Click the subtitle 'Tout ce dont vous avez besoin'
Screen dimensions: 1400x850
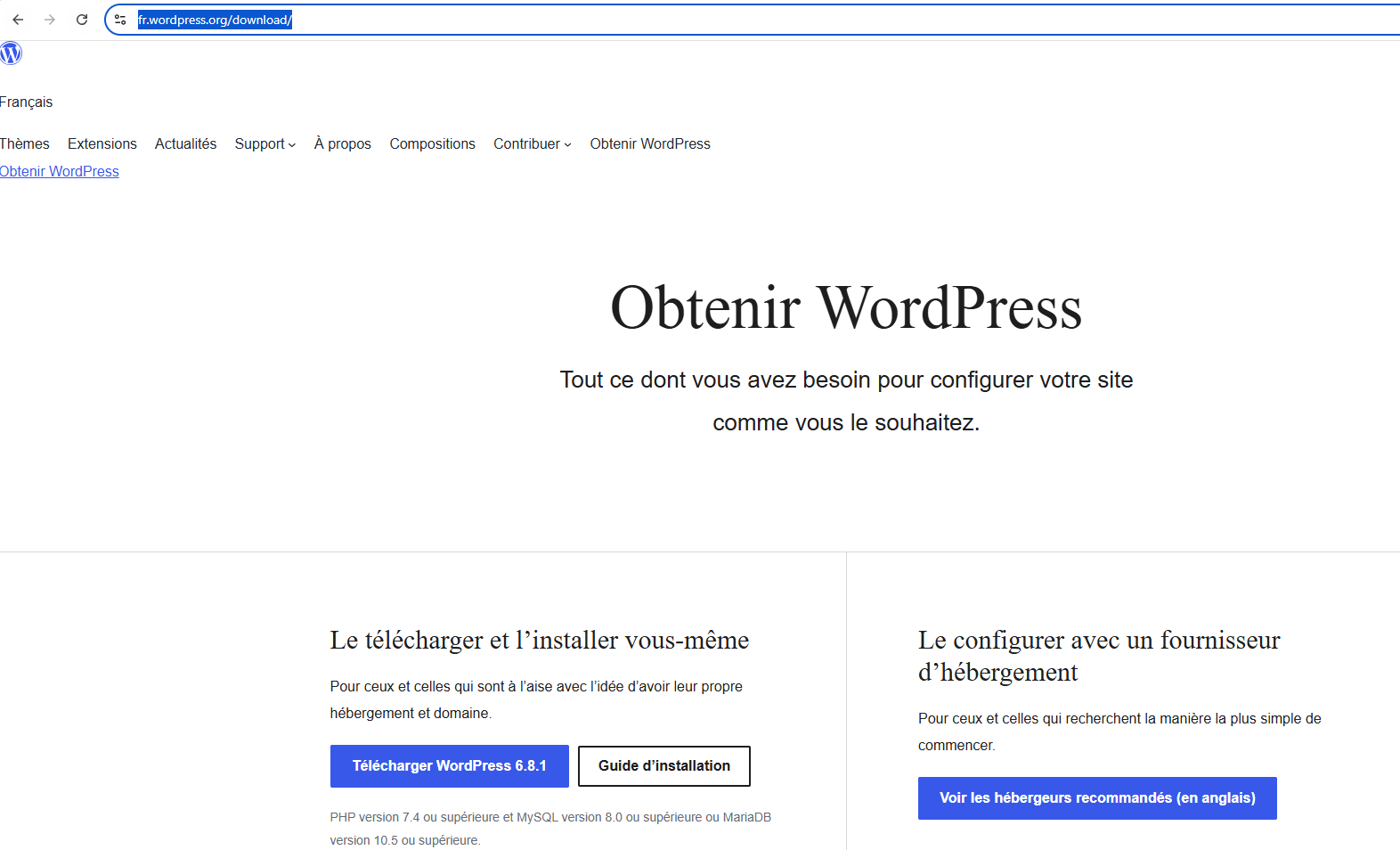tap(846, 401)
